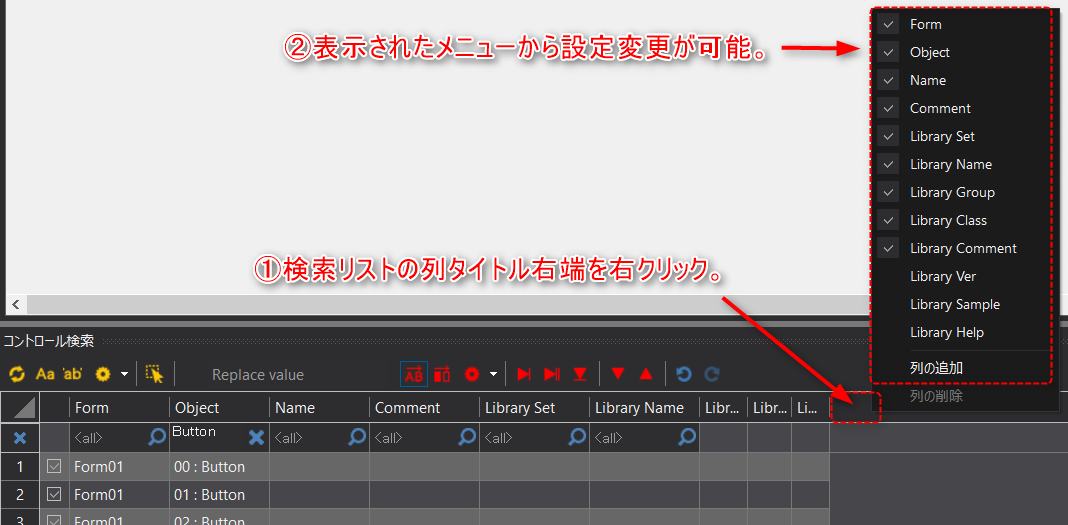Image resolution: width=1068 pixels, height=525 pixels.
Task: Open the Form column filter search
Action: coord(157,437)
